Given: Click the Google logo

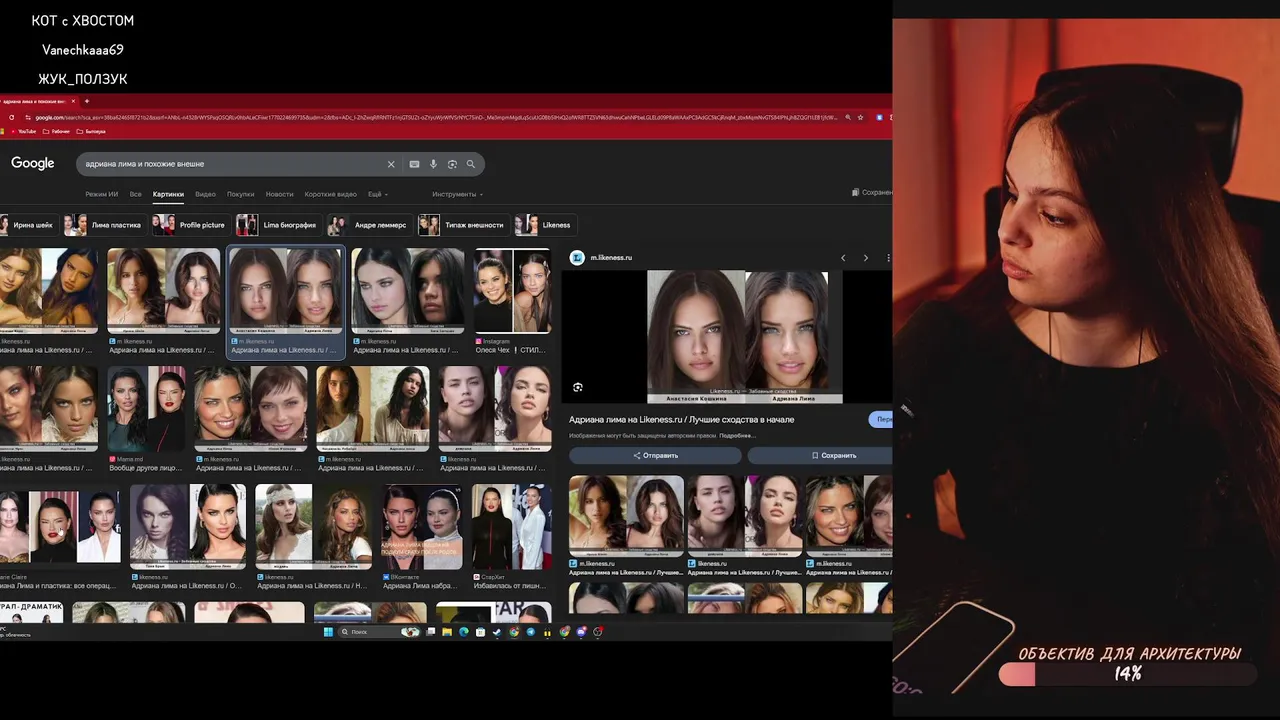Looking at the screenshot, I should [x=33, y=163].
